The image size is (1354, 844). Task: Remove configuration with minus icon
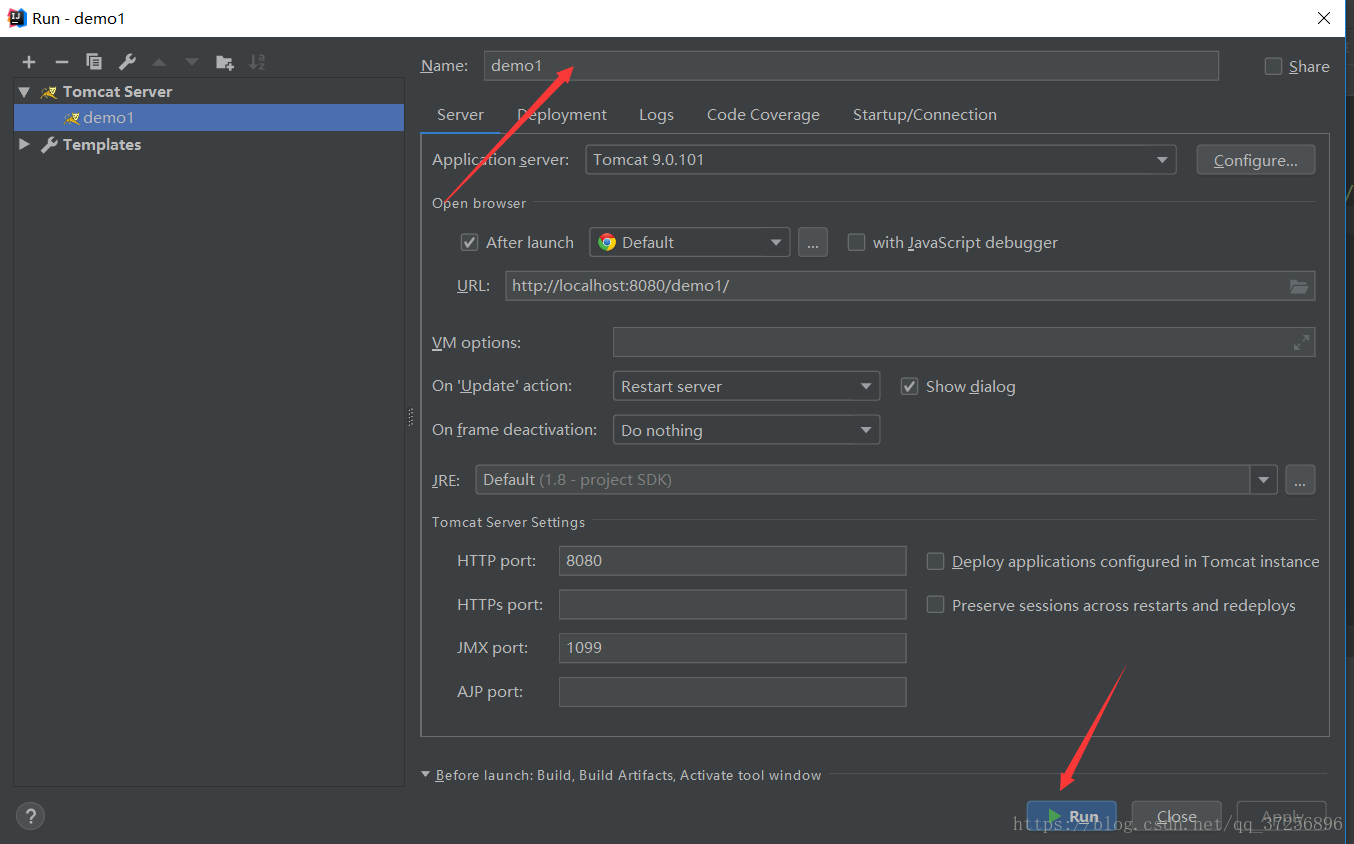[61, 62]
